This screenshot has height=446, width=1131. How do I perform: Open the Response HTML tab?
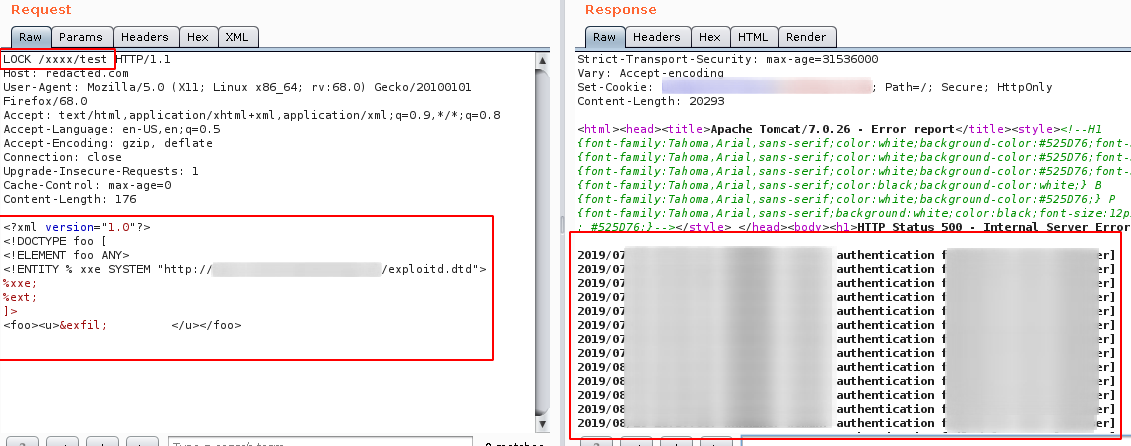[752, 37]
